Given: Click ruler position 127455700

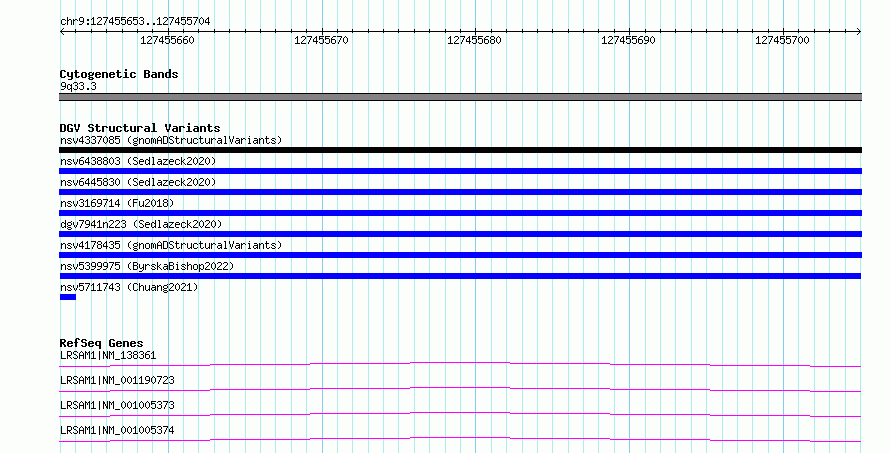Looking at the screenshot, I should coord(782,40).
